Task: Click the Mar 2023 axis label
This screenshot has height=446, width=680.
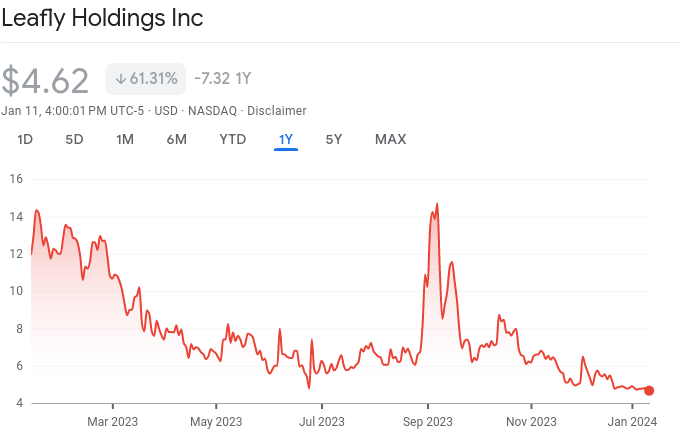Action: click(x=112, y=421)
